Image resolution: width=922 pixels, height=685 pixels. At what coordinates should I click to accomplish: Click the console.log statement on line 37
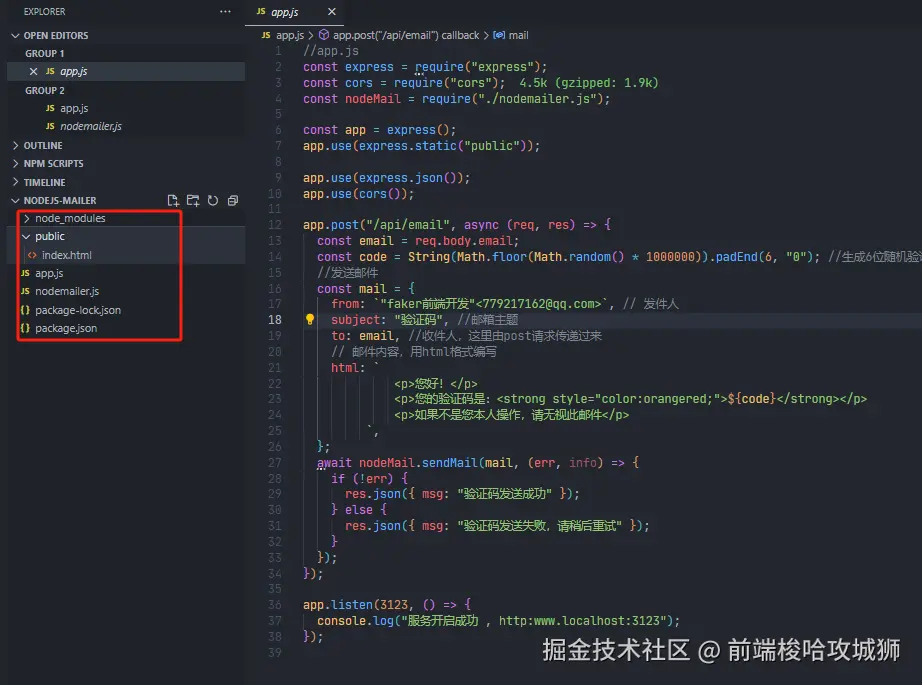pyautogui.click(x=498, y=621)
